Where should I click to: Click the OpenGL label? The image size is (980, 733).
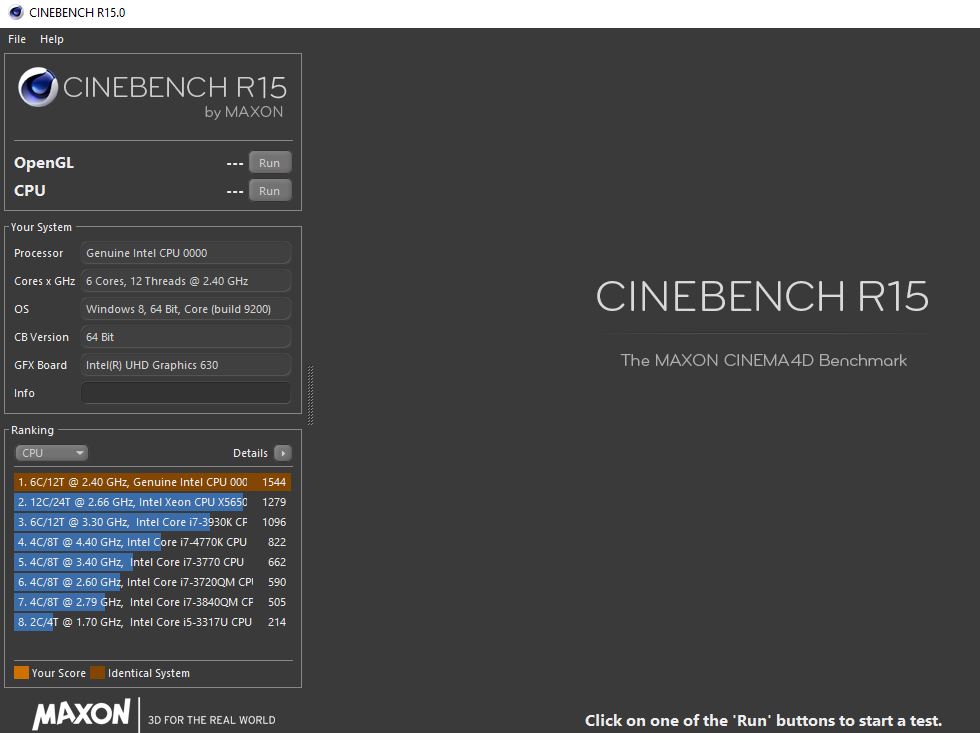tap(44, 162)
